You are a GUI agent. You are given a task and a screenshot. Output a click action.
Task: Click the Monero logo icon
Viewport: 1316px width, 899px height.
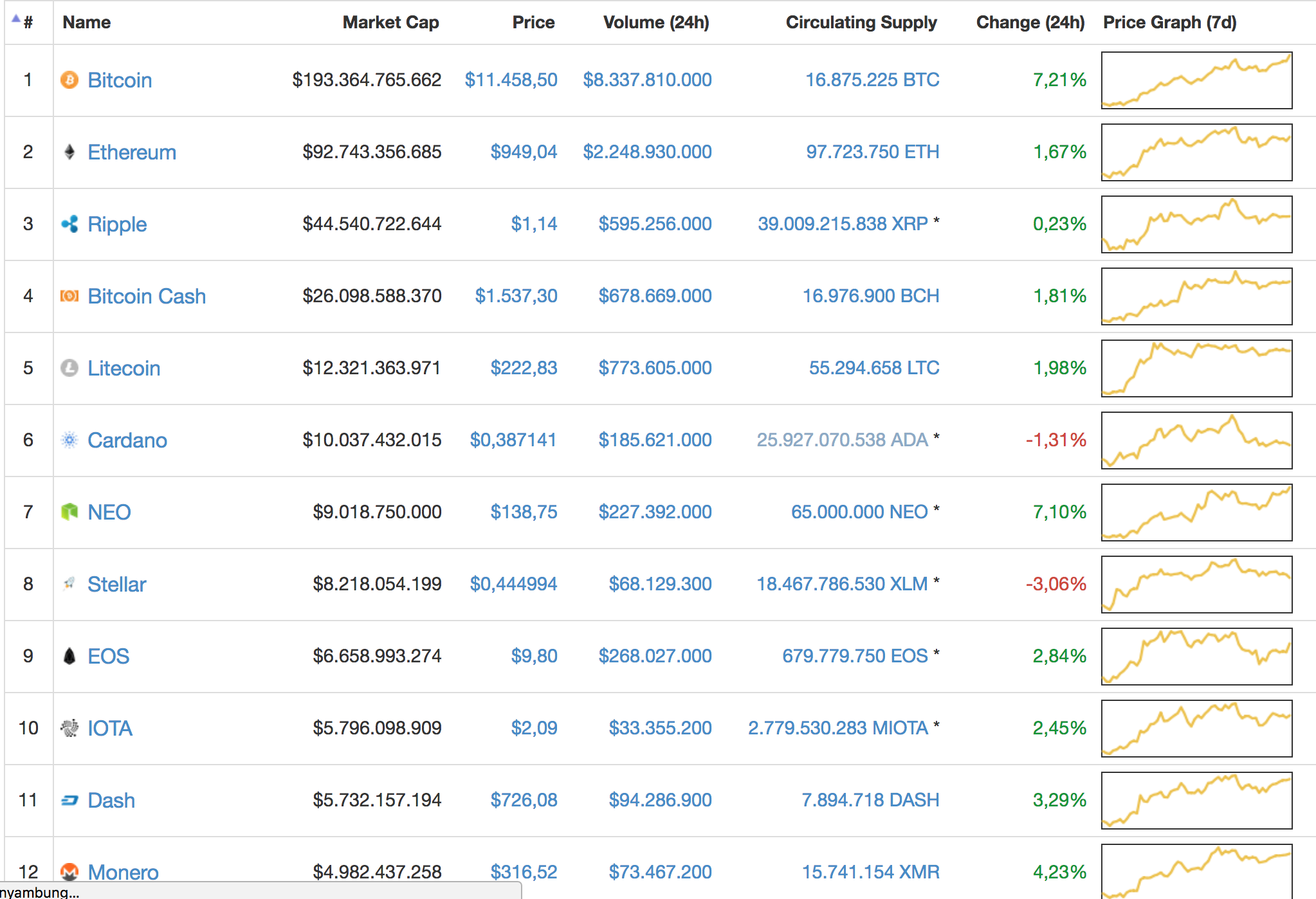pyautogui.click(x=69, y=872)
